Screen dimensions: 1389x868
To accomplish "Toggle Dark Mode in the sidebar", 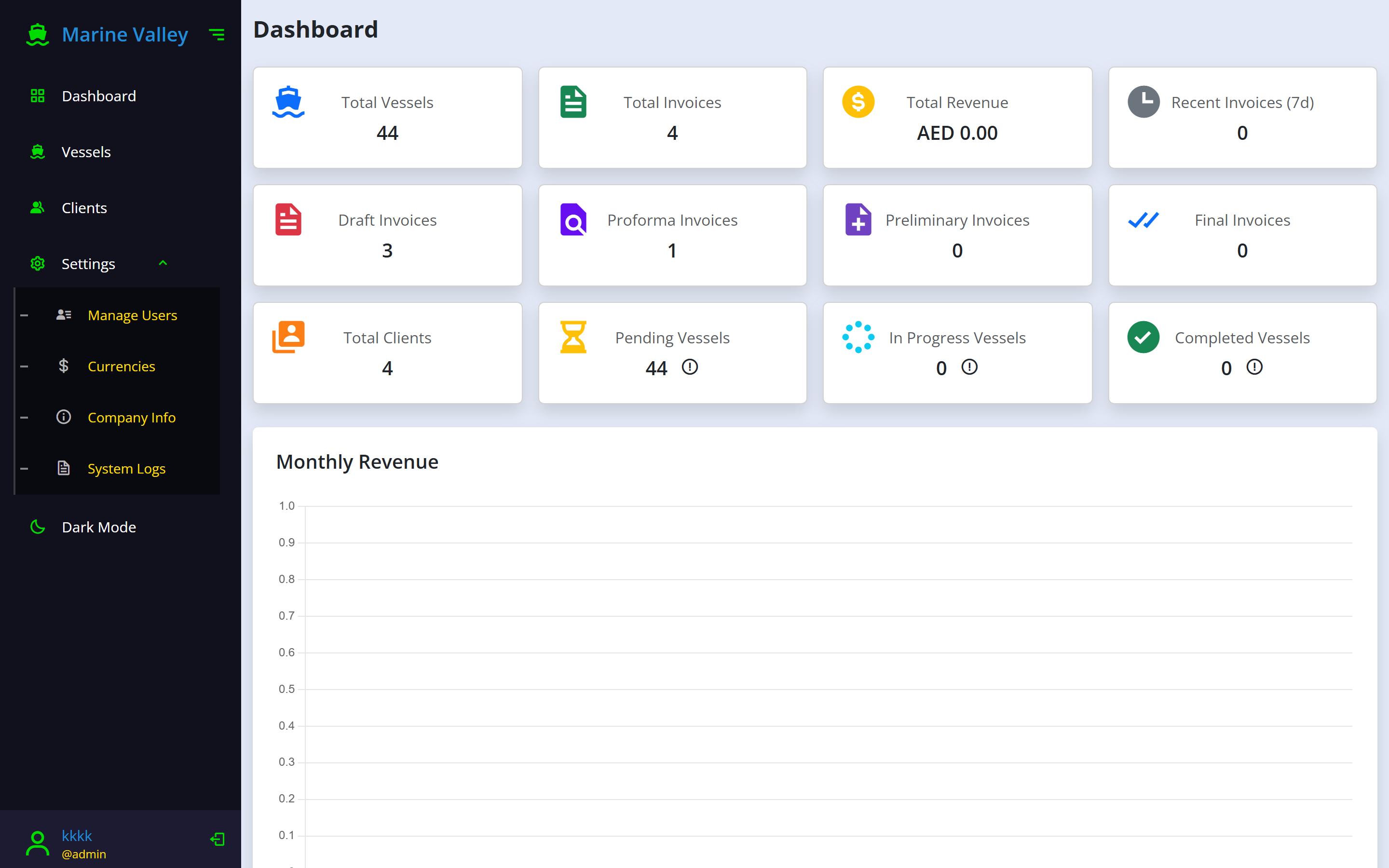I will click(x=99, y=527).
